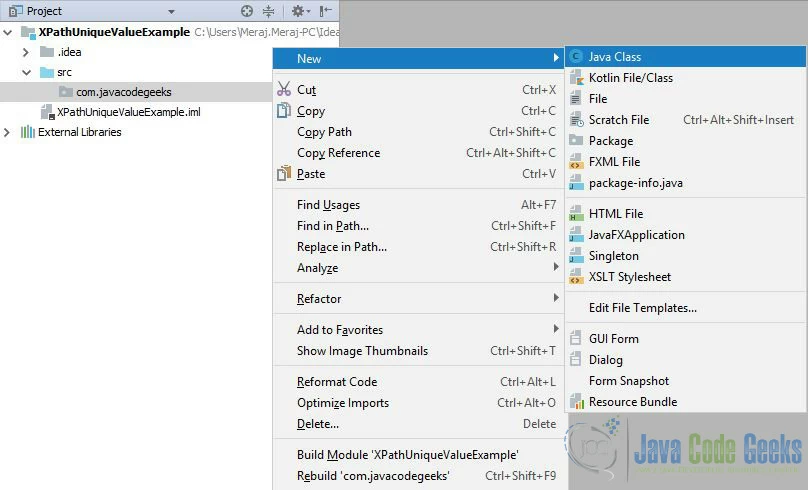Screen dimensions: 808x490
Task: Open the Project panel settings gear
Action: 298,11
